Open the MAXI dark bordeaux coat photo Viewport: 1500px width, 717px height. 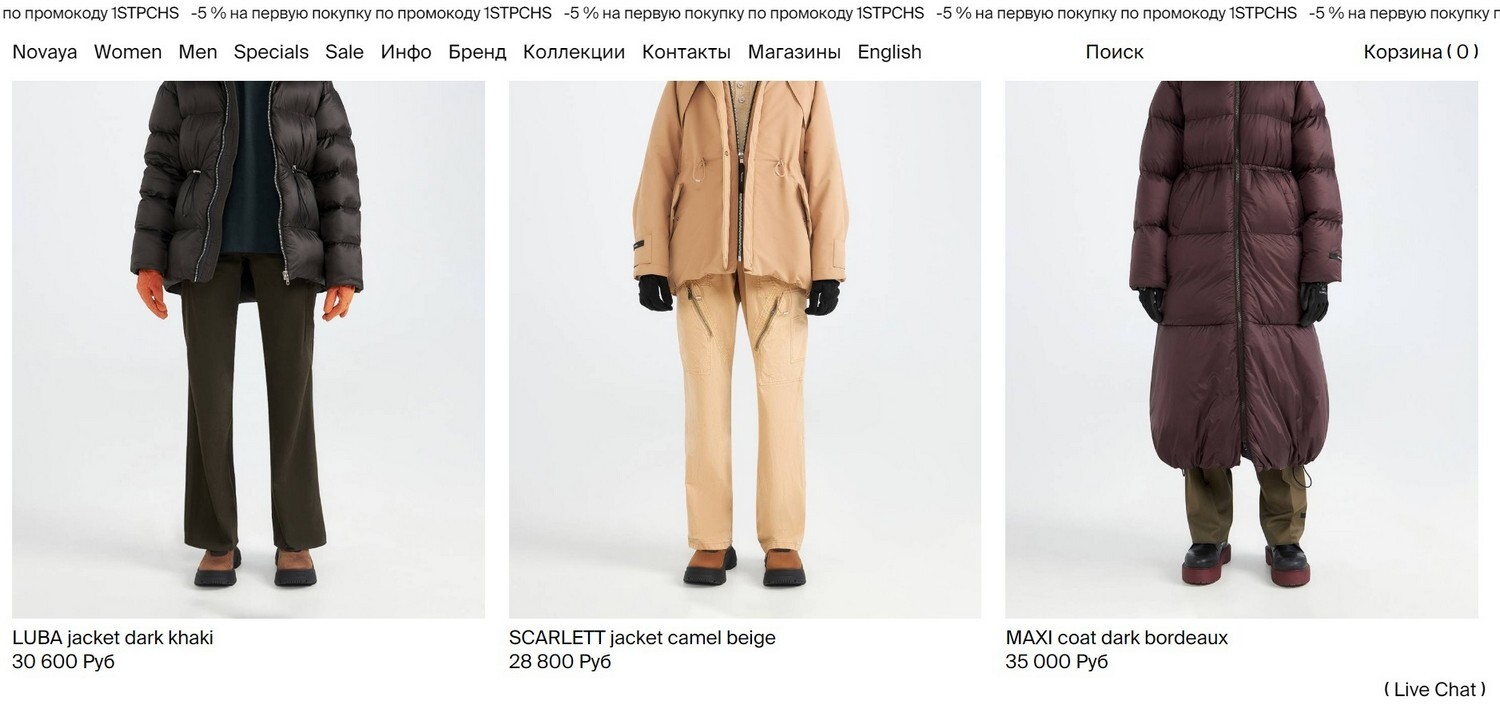coord(1242,349)
